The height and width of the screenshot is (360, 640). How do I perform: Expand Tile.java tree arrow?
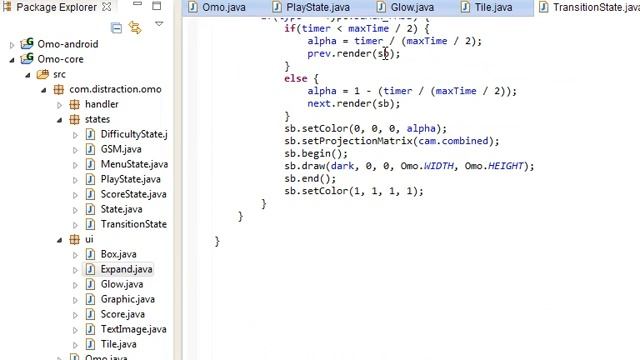[x=76, y=345]
